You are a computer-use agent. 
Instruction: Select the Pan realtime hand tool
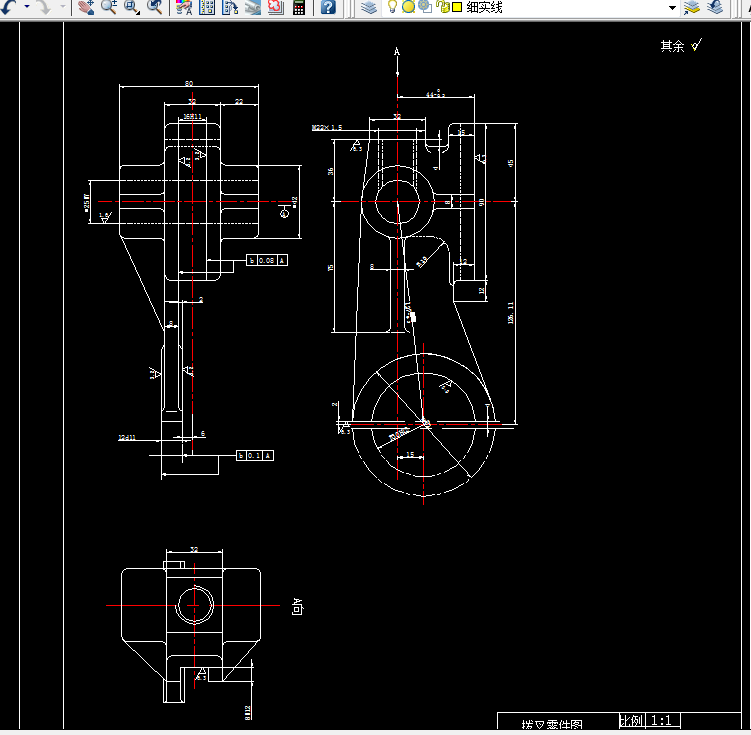pyautogui.click(x=86, y=7)
